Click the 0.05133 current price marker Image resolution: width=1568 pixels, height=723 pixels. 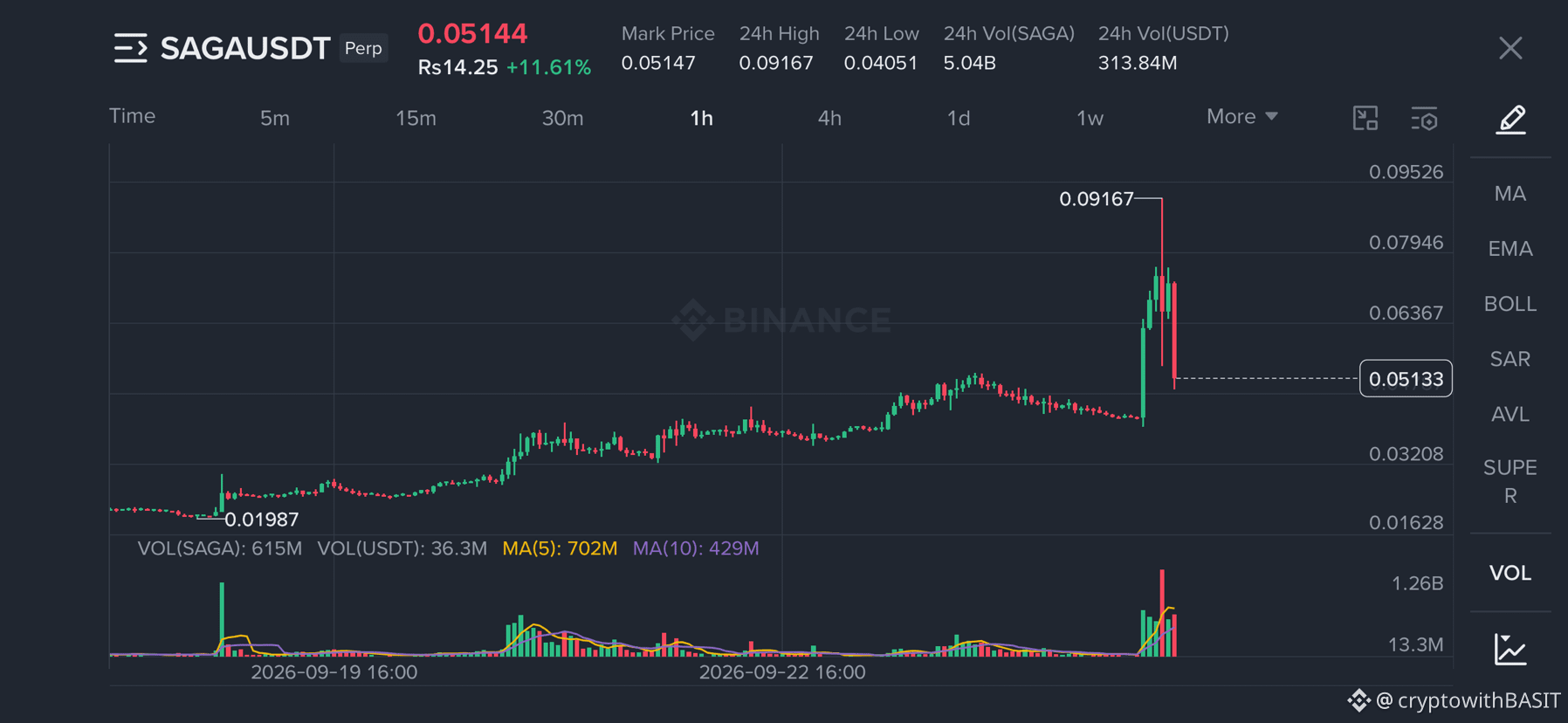1406,379
